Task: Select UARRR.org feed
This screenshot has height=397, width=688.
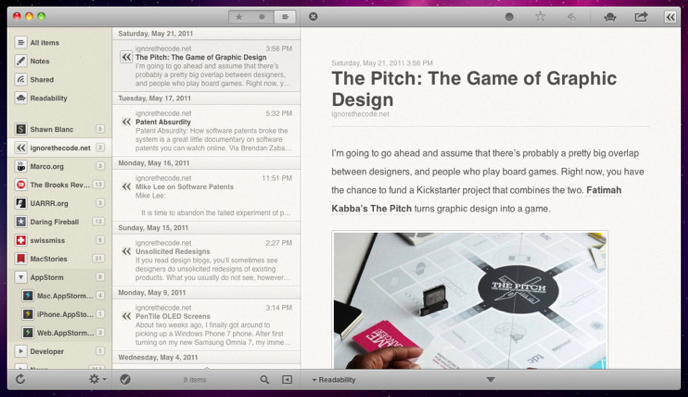Action: click(x=59, y=203)
